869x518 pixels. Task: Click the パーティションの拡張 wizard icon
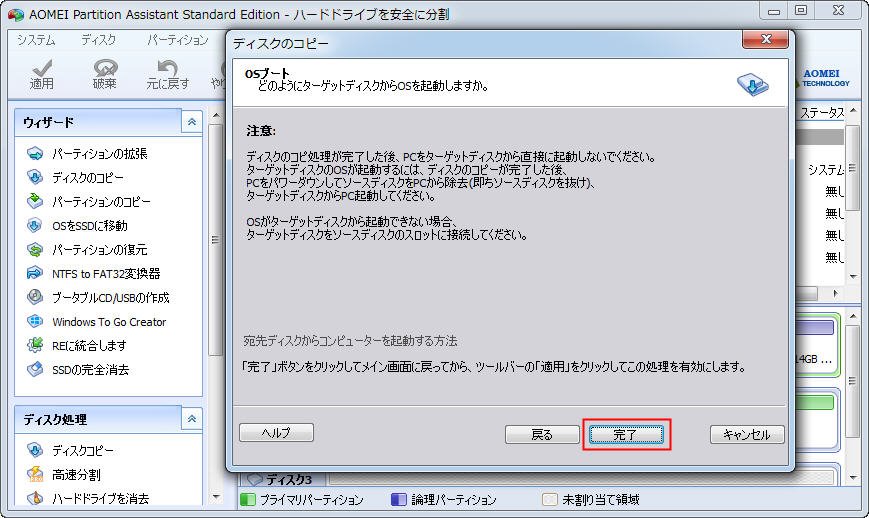(x=35, y=153)
